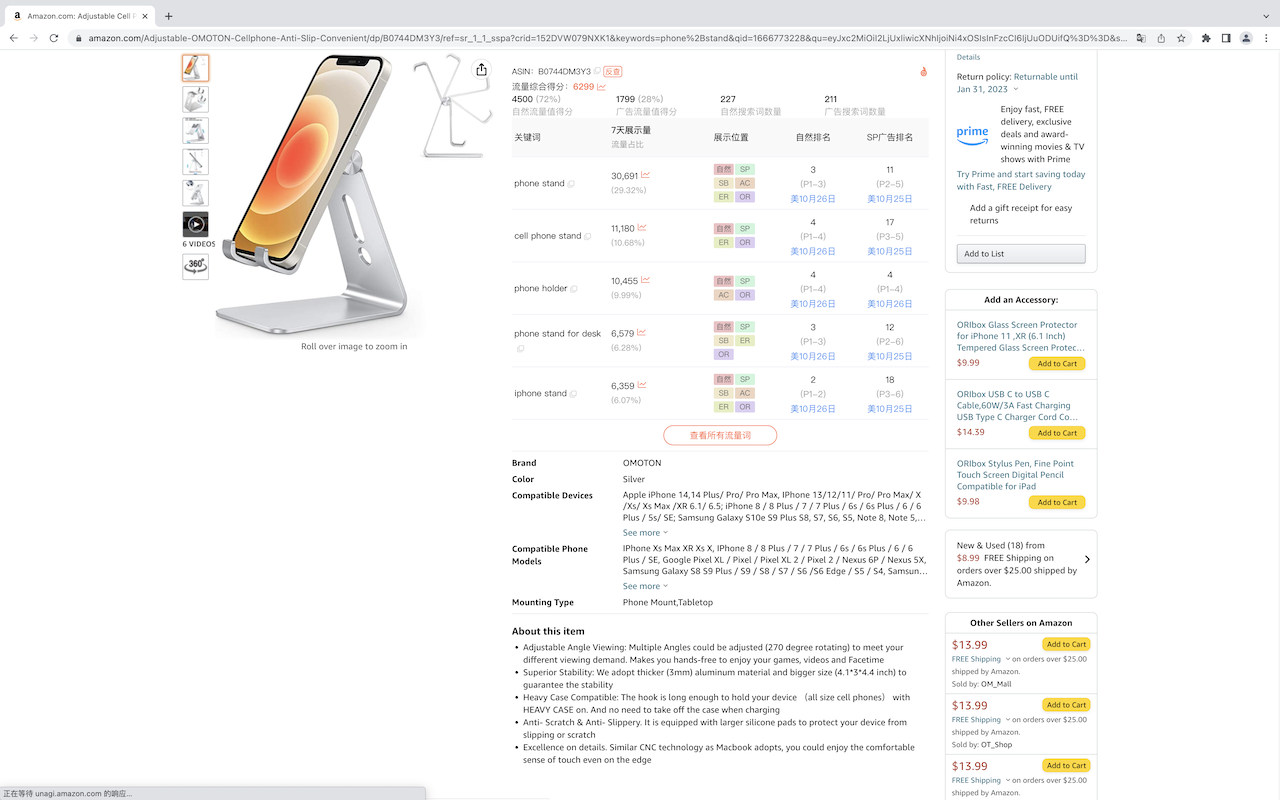This screenshot has width=1280, height=800.
Task: Open the extensions puzzle icon
Action: click(x=1206, y=38)
